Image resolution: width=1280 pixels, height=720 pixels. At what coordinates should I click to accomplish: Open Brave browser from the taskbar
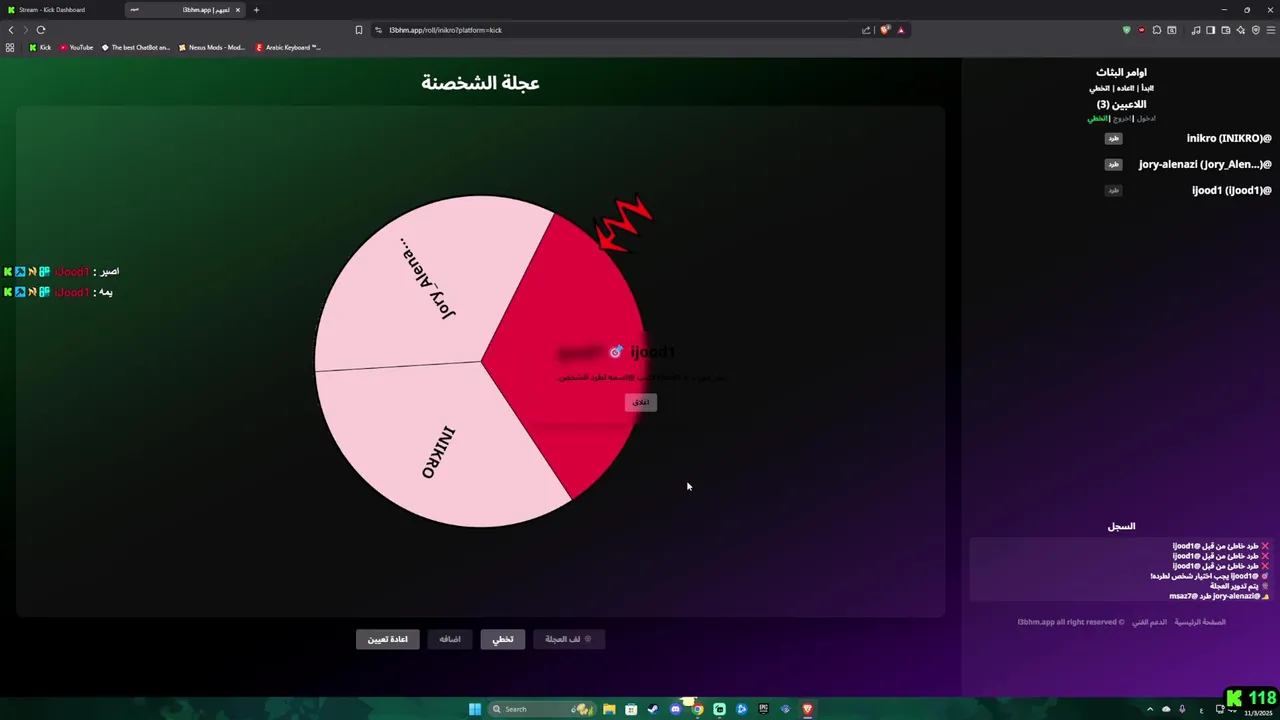click(808, 709)
